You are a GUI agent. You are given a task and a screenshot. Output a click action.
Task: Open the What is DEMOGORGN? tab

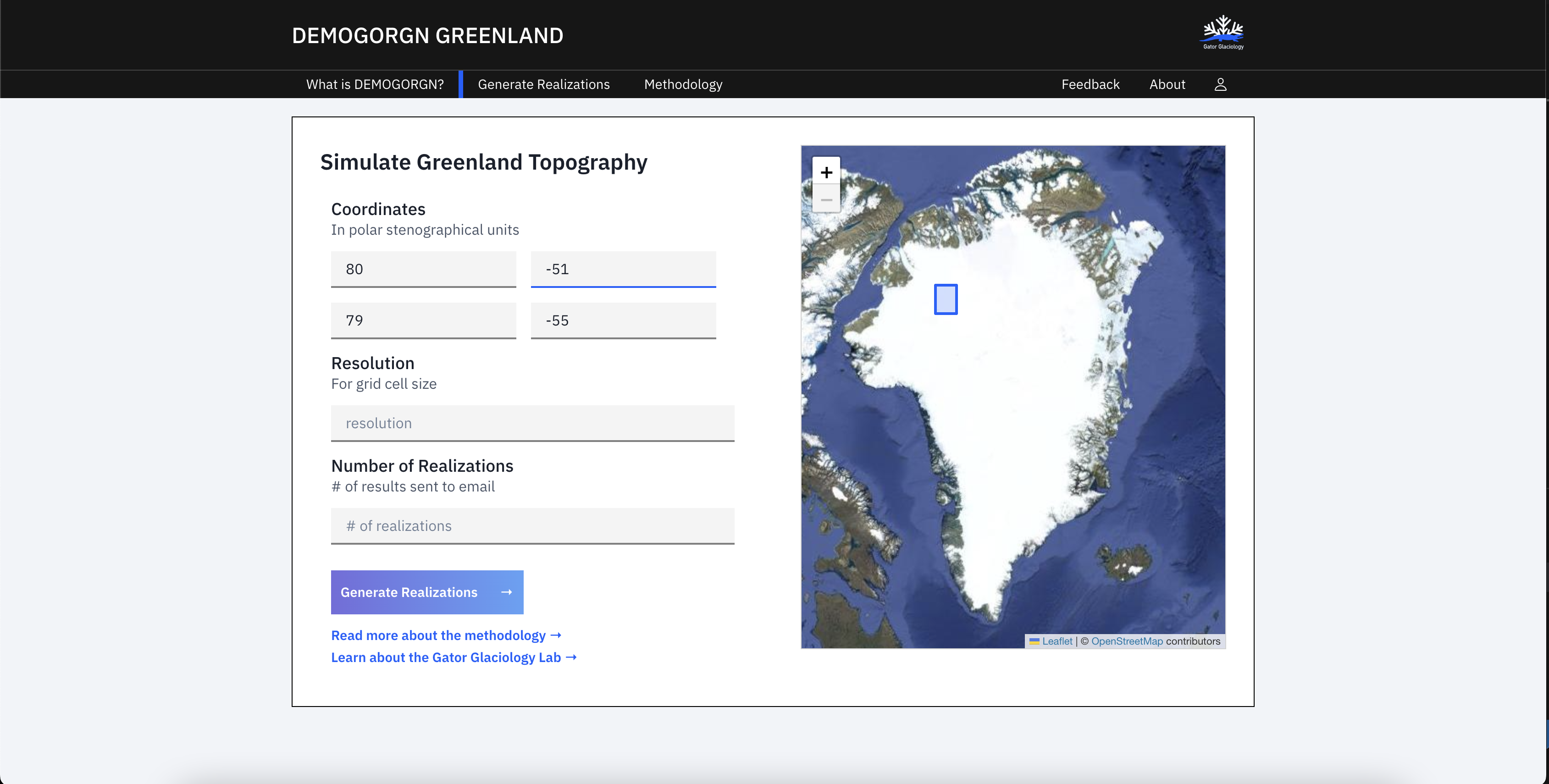click(x=375, y=85)
